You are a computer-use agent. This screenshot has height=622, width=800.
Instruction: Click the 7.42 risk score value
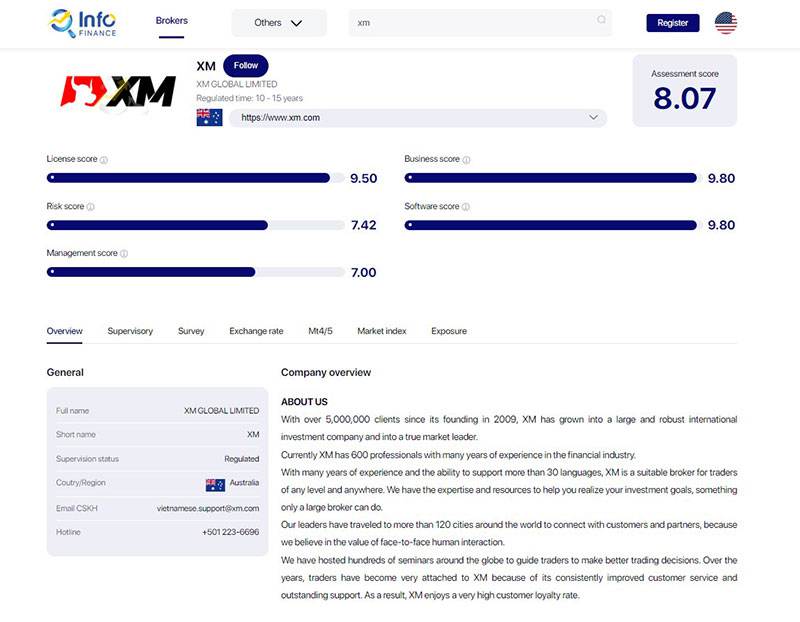click(x=364, y=226)
